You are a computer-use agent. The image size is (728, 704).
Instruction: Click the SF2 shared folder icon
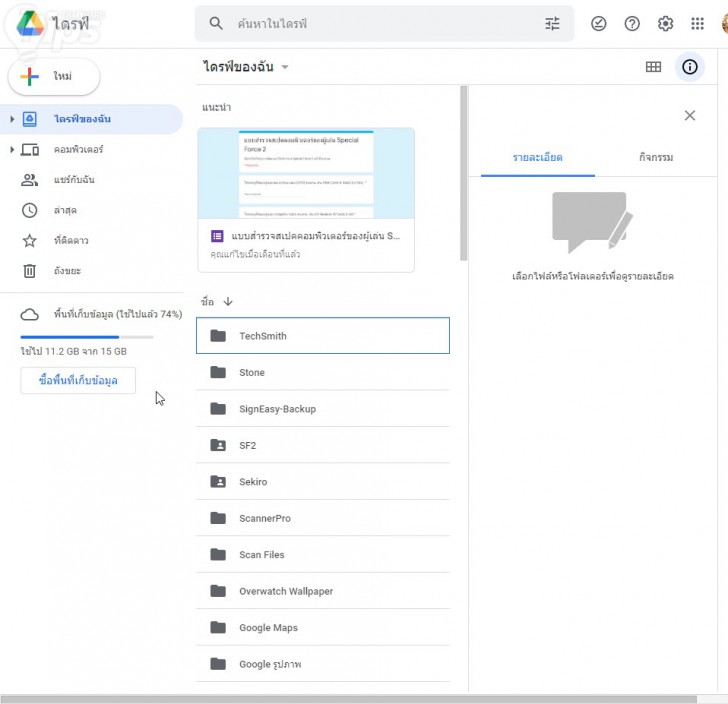[x=218, y=445]
